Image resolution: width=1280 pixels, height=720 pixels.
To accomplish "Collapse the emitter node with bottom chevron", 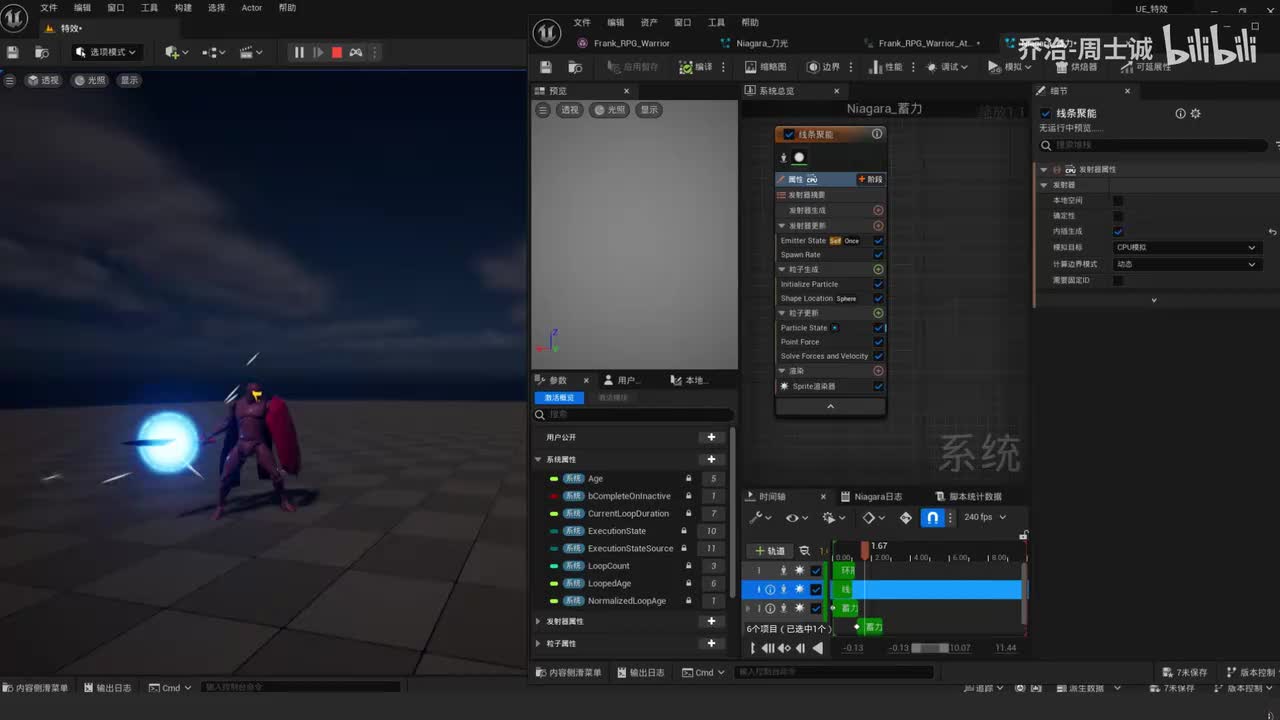I will point(830,407).
